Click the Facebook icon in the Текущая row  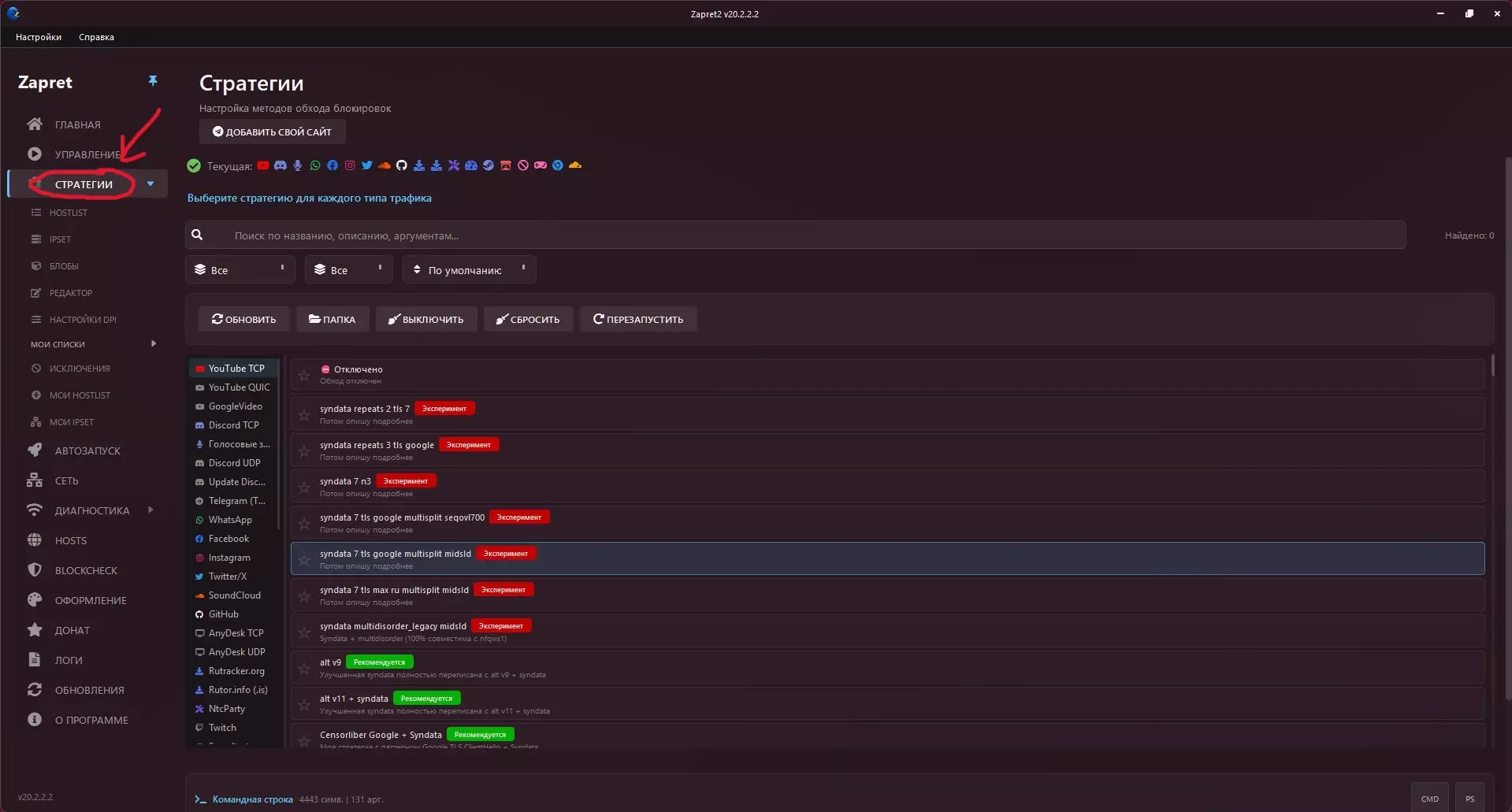[332, 165]
